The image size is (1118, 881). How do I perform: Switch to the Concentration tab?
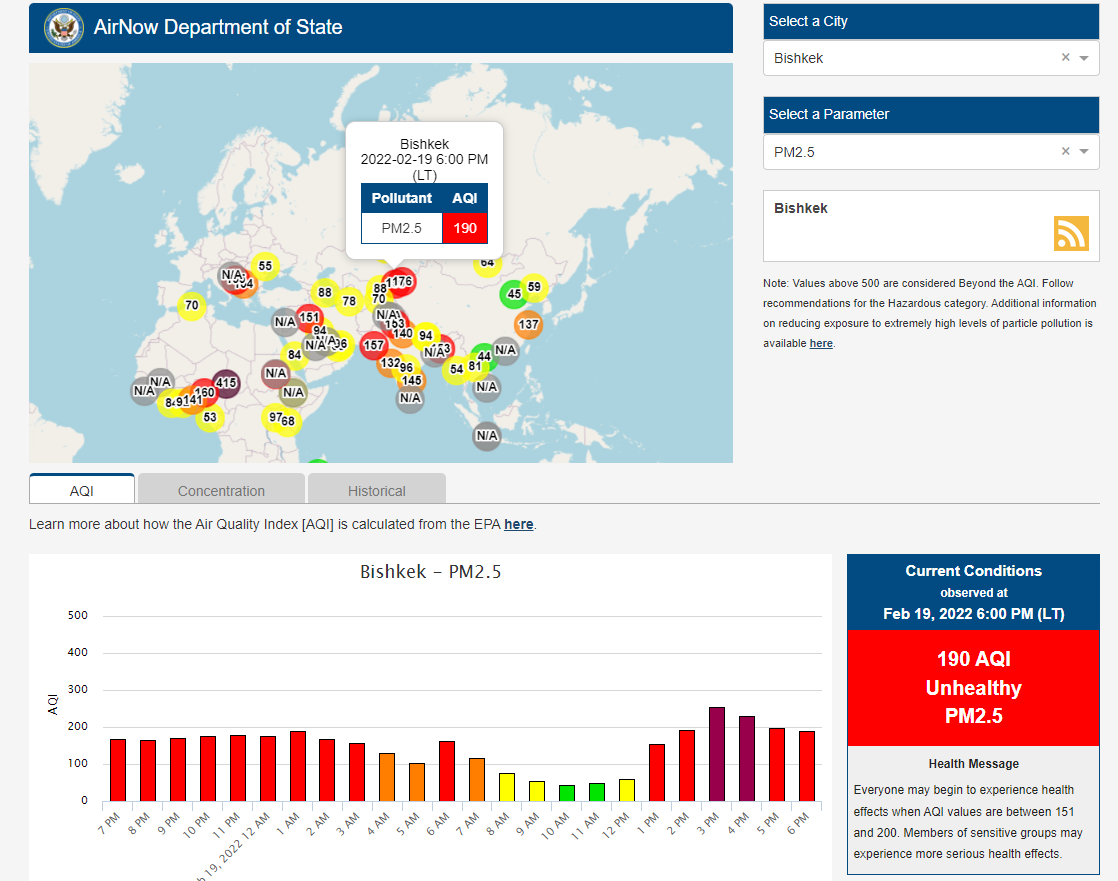click(221, 490)
